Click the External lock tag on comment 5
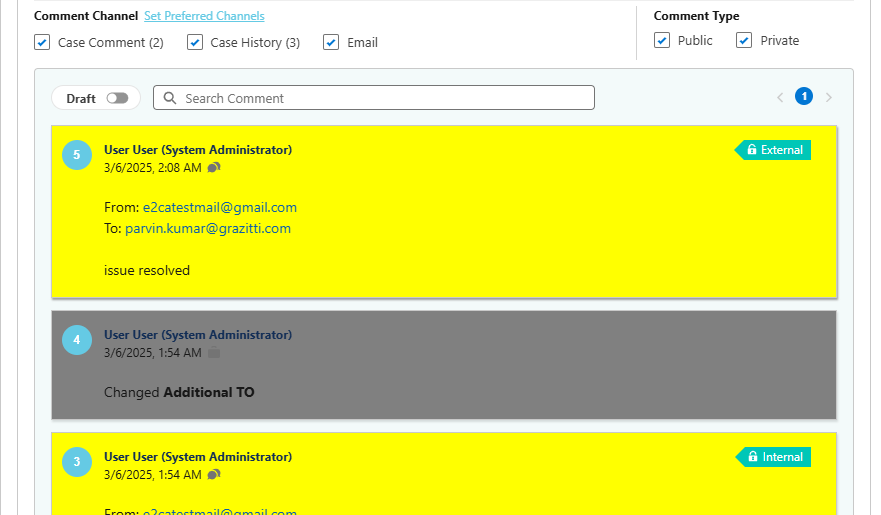881x515 pixels. coord(773,150)
